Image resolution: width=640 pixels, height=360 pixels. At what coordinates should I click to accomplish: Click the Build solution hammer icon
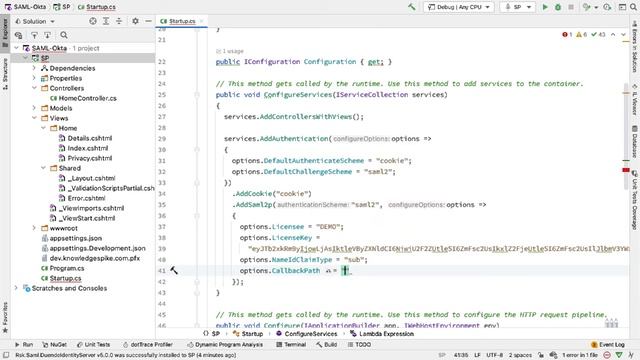(411, 7)
